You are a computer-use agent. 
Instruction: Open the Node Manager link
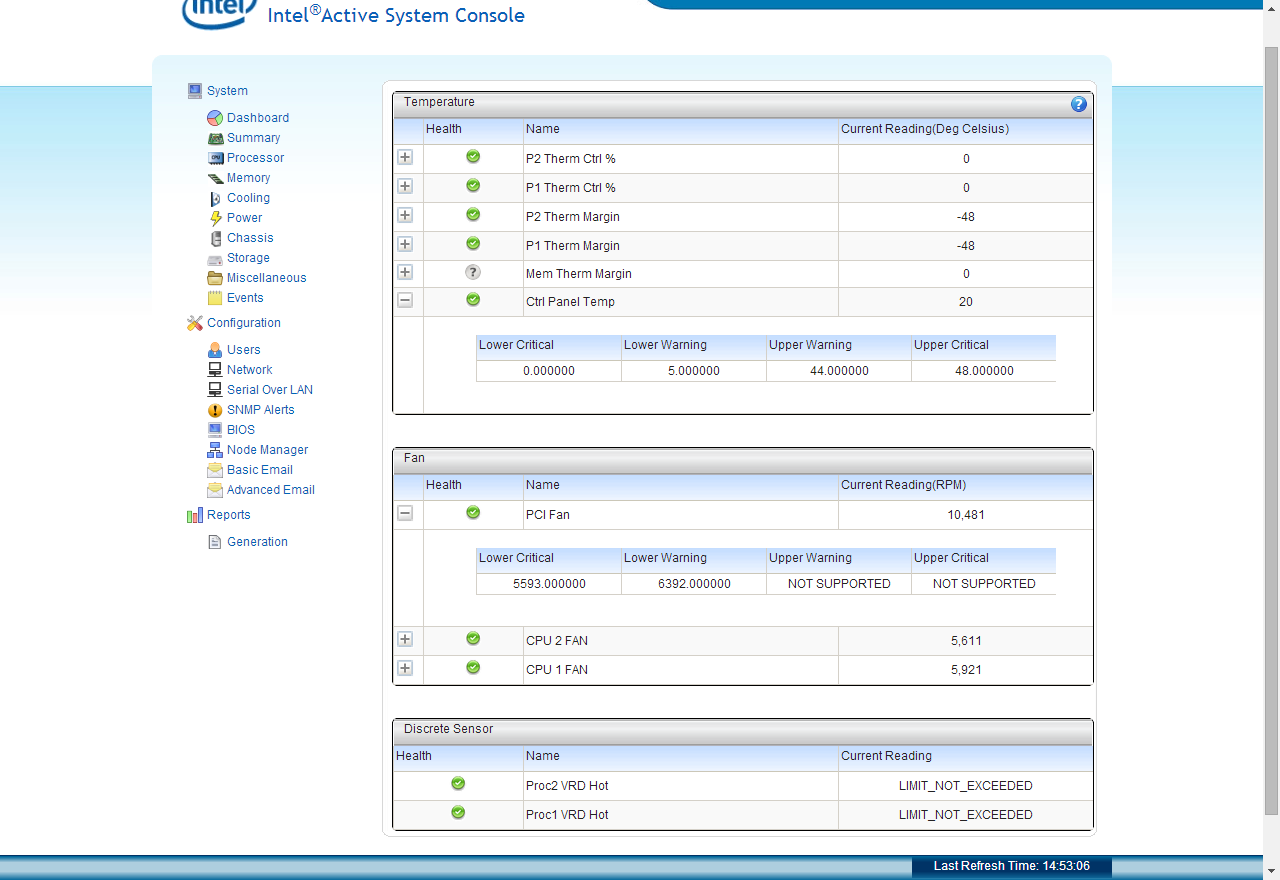267,450
